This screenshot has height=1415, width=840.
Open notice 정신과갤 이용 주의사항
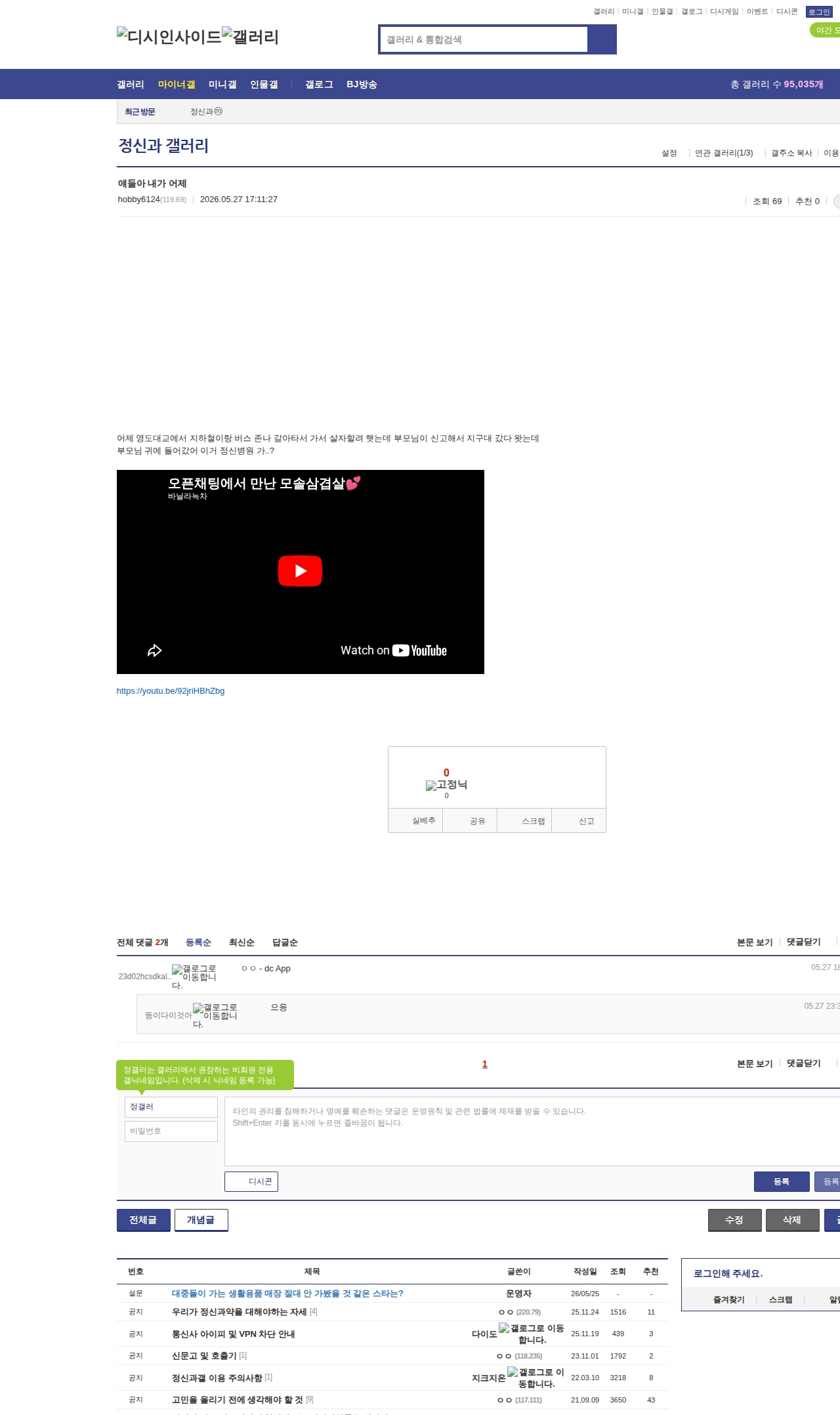[x=217, y=1378]
